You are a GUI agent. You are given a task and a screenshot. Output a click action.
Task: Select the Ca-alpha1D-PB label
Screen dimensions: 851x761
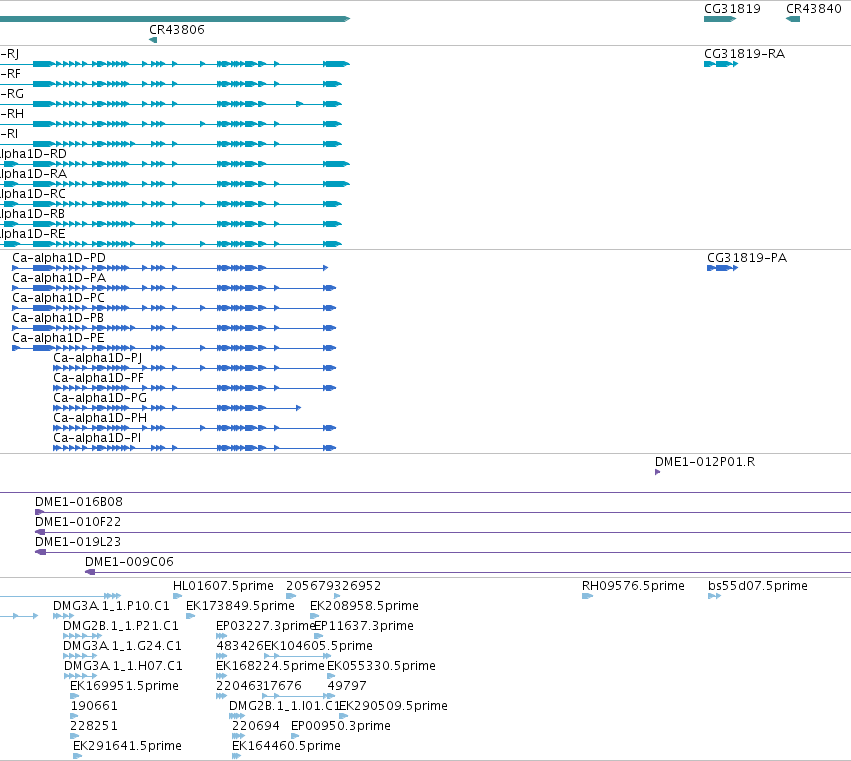tap(58, 318)
